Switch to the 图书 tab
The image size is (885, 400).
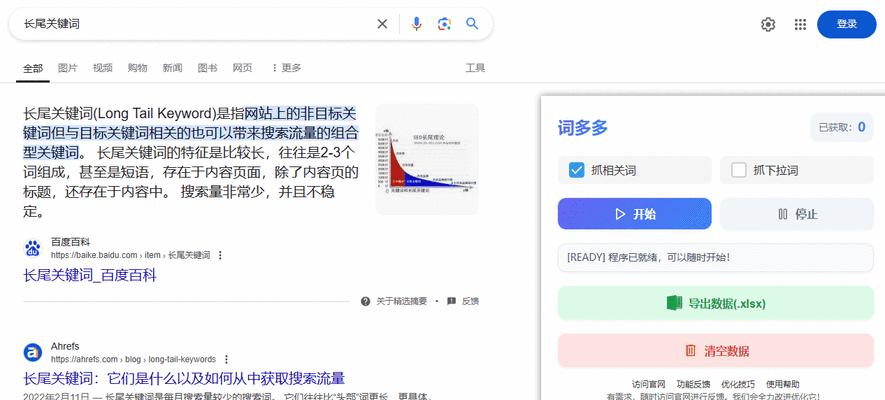pyautogui.click(x=207, y=68)
